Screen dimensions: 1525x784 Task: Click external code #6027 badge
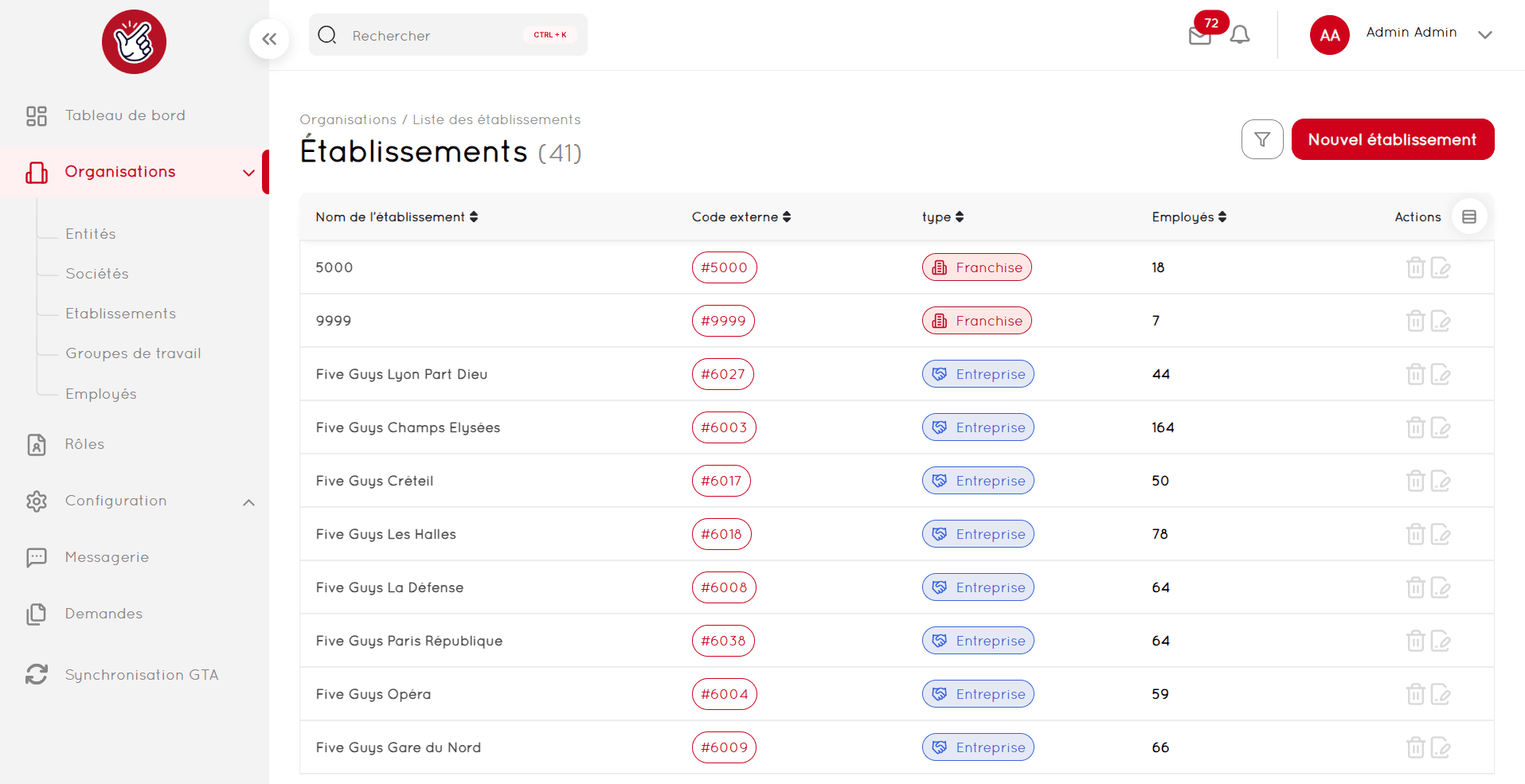click(x=723, y=374)
